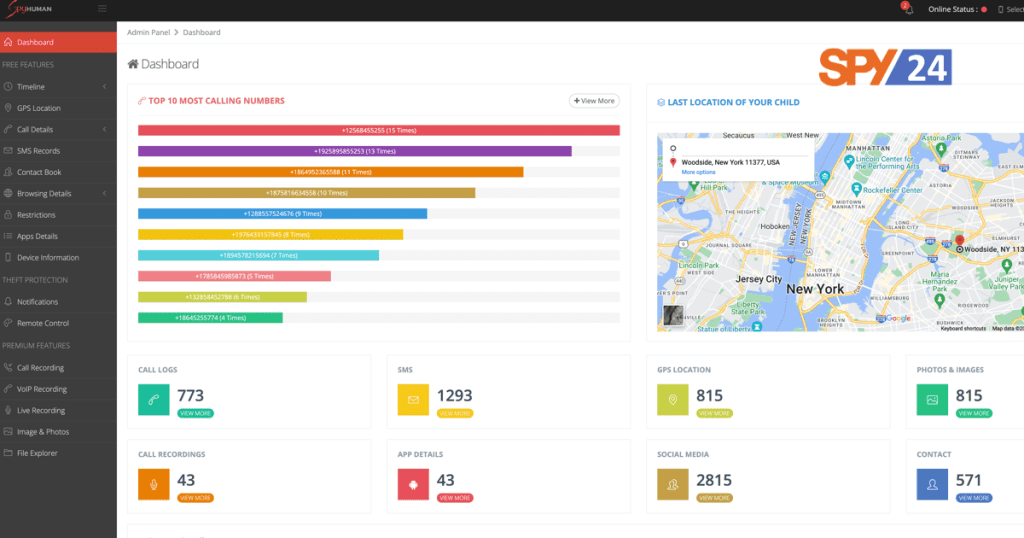The width and height of the screenshot is (1024, 538).
Task: Click the +12568455255 (15 Times) bar
Action: click(x=379, y=131)
